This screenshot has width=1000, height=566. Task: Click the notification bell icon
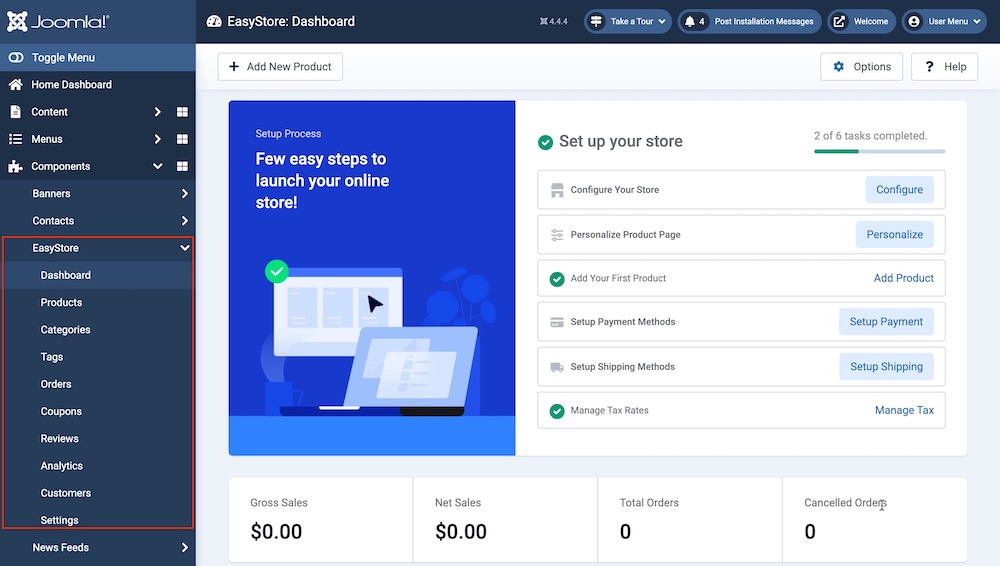[x=689, y=22]
